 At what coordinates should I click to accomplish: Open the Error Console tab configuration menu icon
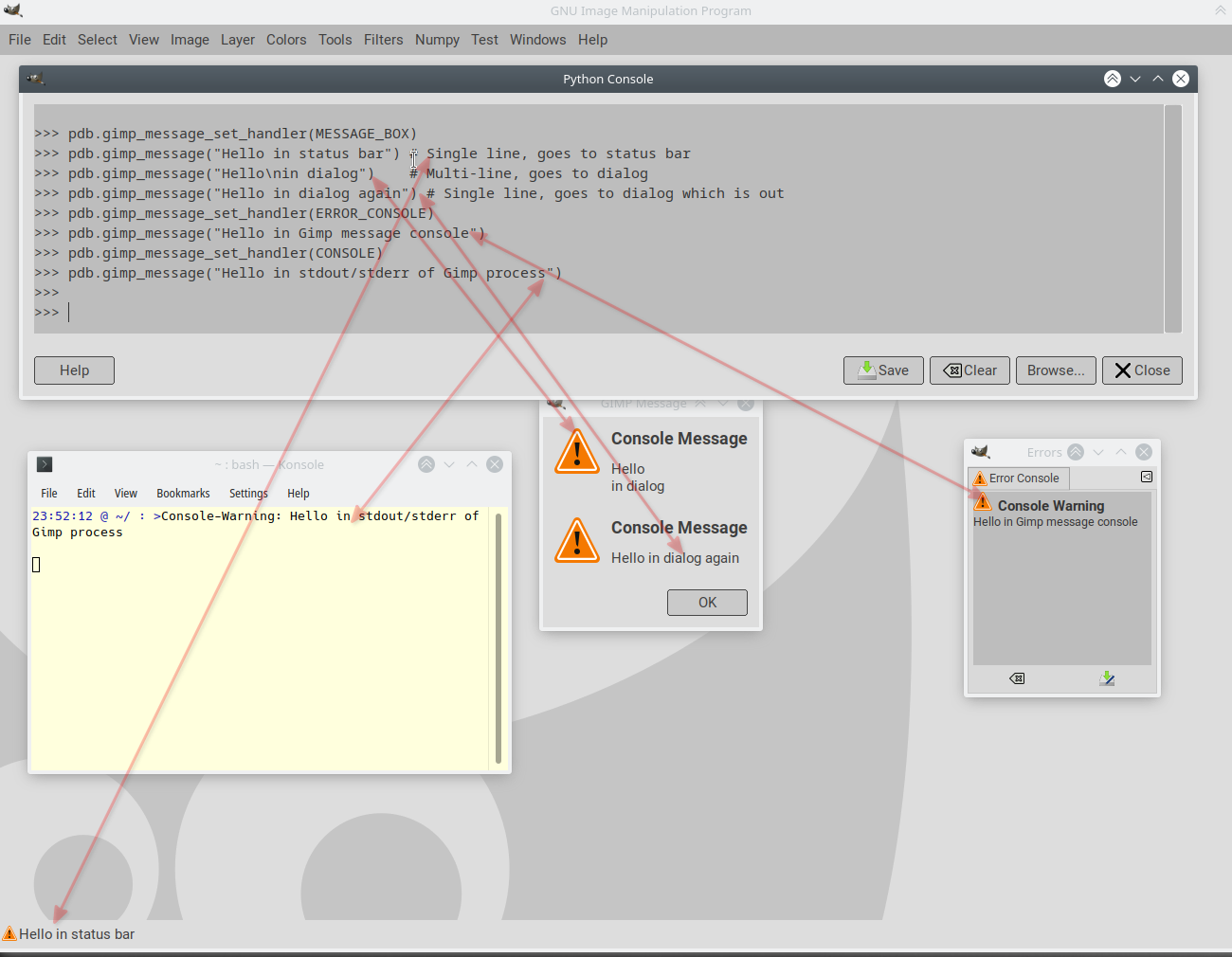tap(1147, 477)
